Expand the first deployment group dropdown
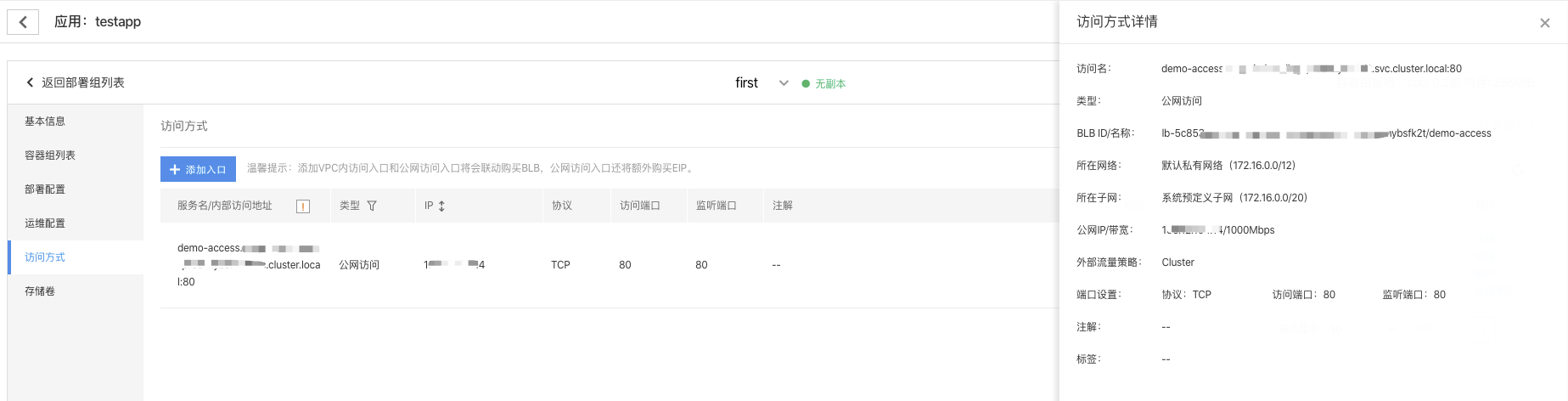Image resolution: width=1568 pixels, height=401 pixels. tap(784, 83)
